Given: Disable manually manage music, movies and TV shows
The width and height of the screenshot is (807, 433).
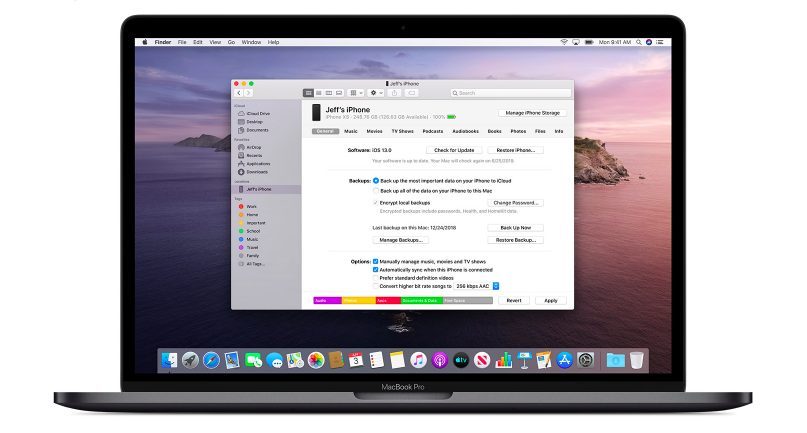Looking at the screenshot, I should (376, 261).
